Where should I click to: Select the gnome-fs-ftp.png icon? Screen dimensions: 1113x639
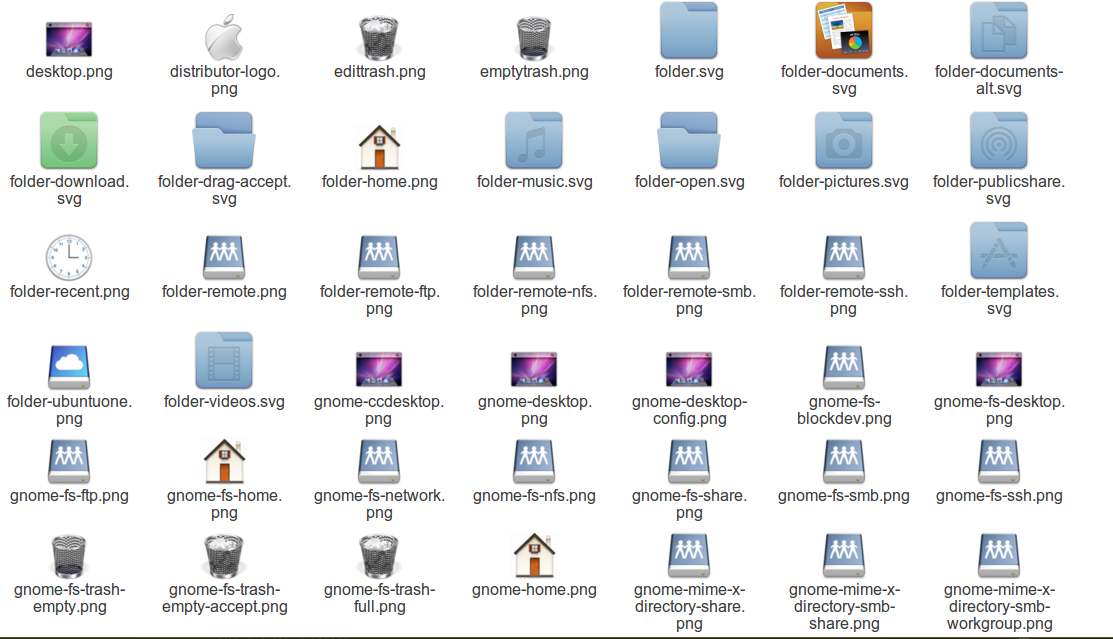pyautogui.click(x=69, y=462)
